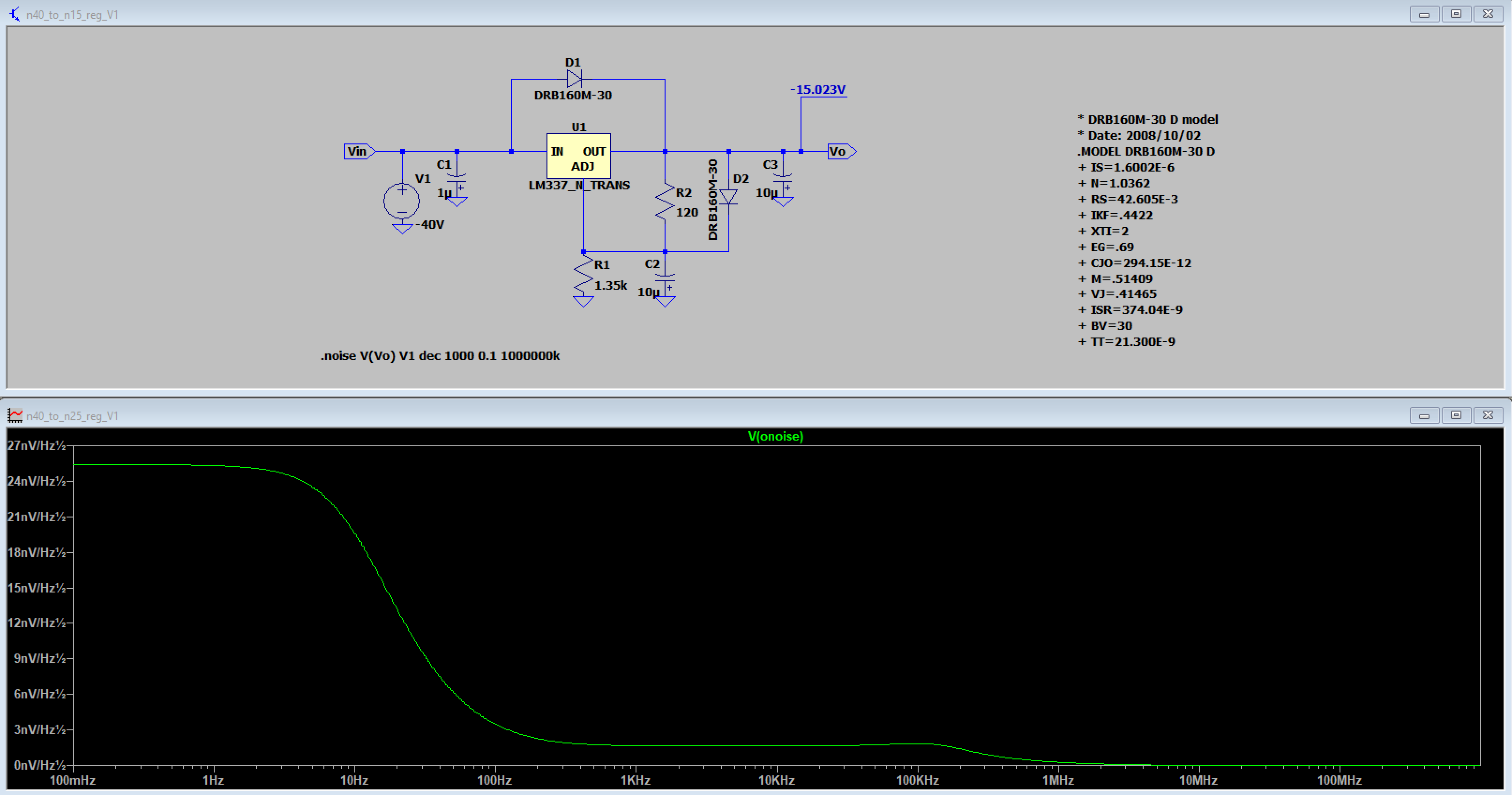The height and width of the screenshot is (795, 1512).
Task: Click capacitor C1 symbol
Action: click(457, 177)
